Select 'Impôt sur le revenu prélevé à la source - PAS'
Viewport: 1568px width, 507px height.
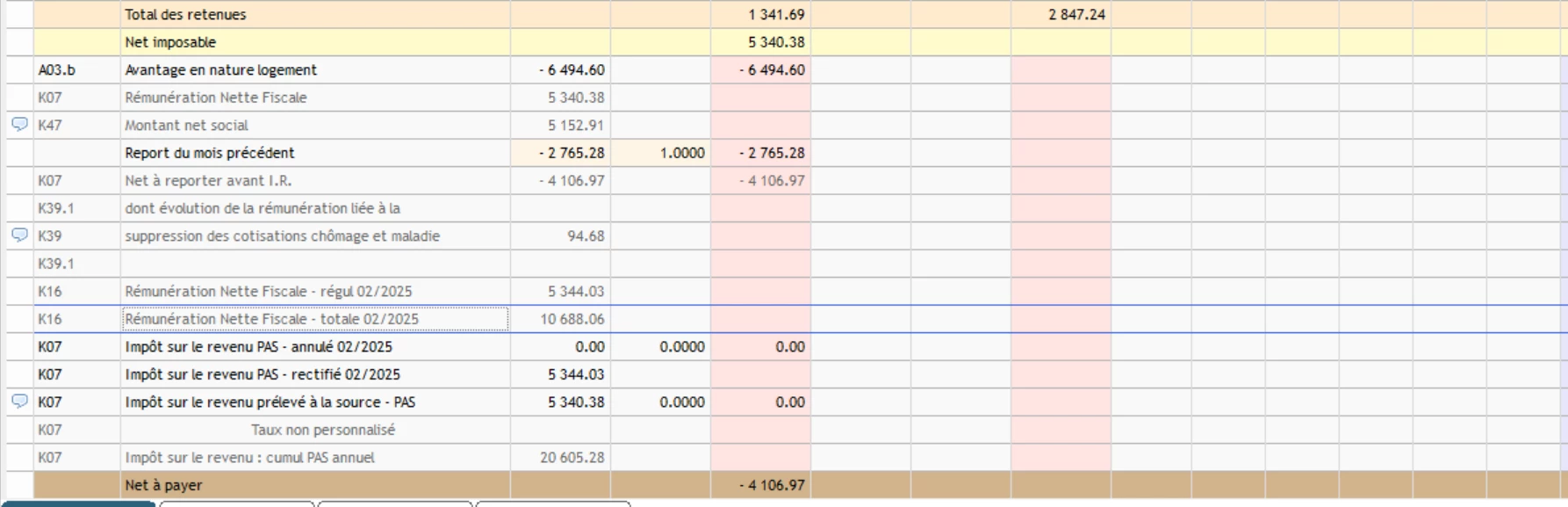point(270,402)
